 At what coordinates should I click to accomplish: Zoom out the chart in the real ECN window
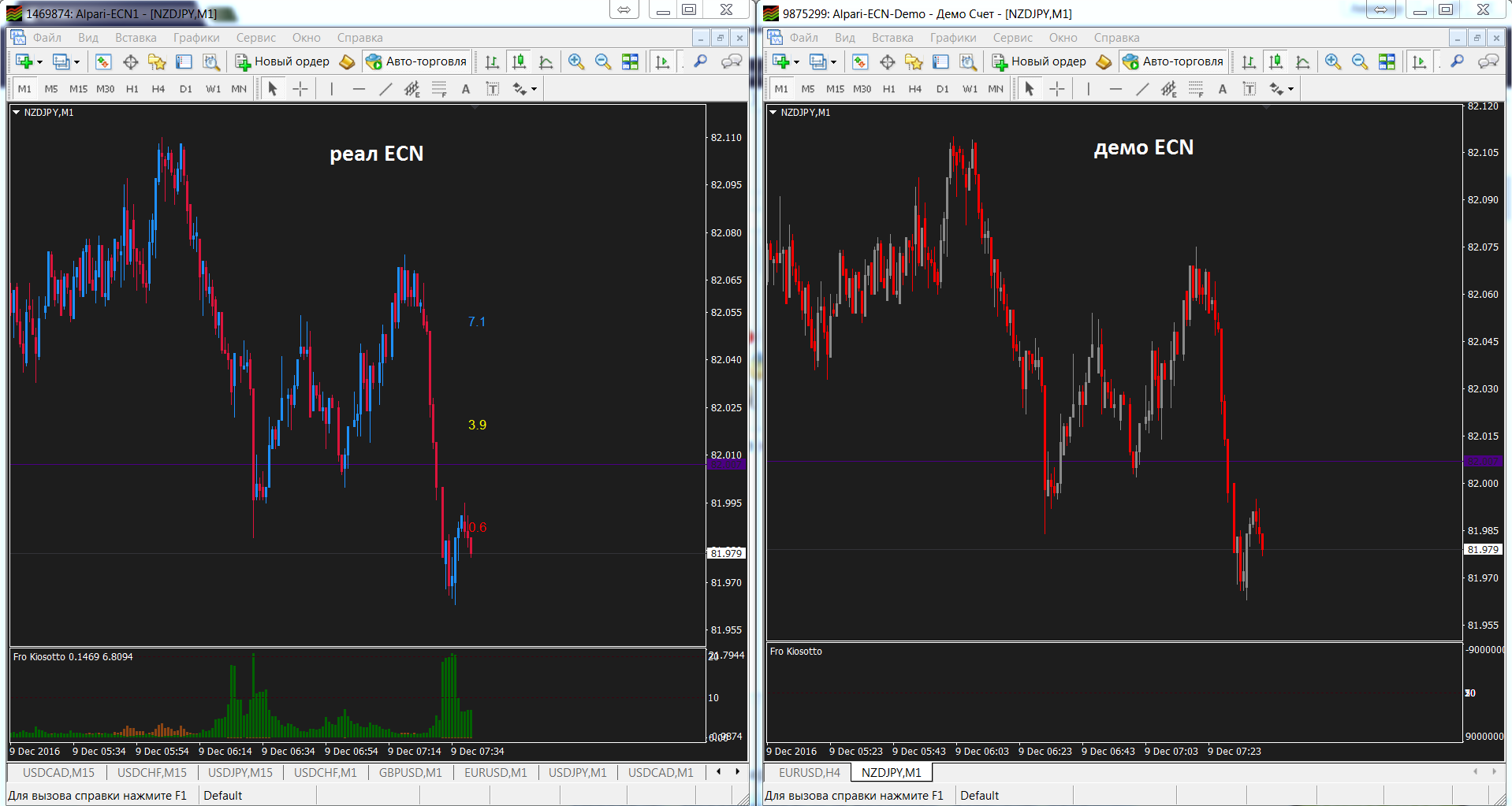pyautogui.click(x=603, y=61)
